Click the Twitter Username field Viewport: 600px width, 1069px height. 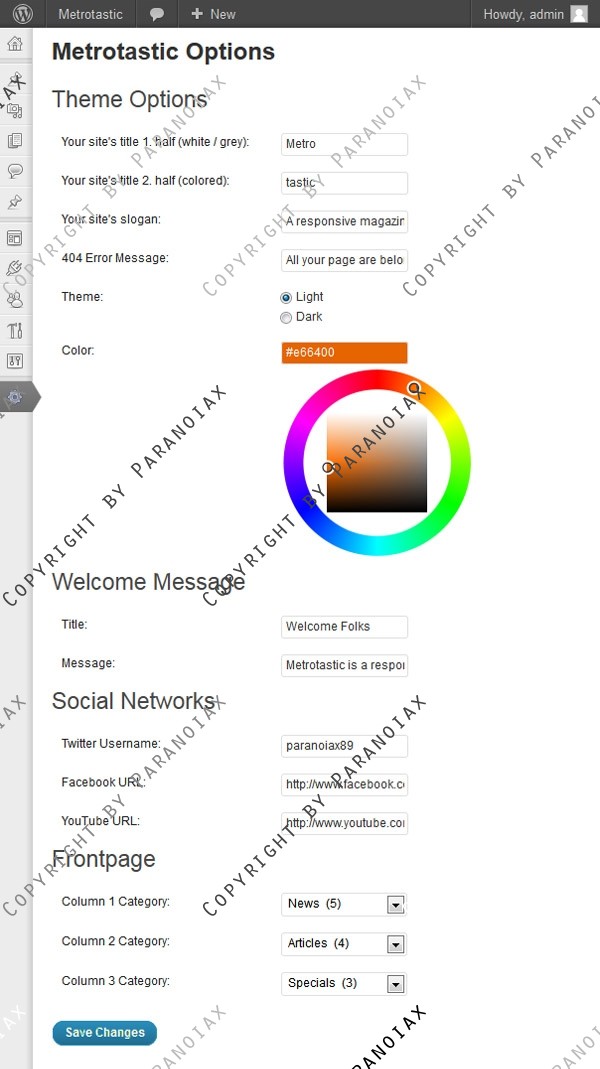pos(344,746)
